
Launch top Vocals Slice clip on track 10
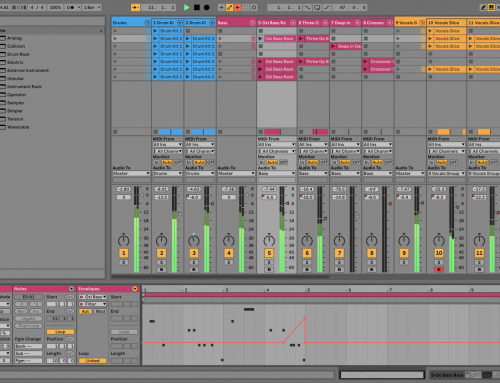point(430,31)
